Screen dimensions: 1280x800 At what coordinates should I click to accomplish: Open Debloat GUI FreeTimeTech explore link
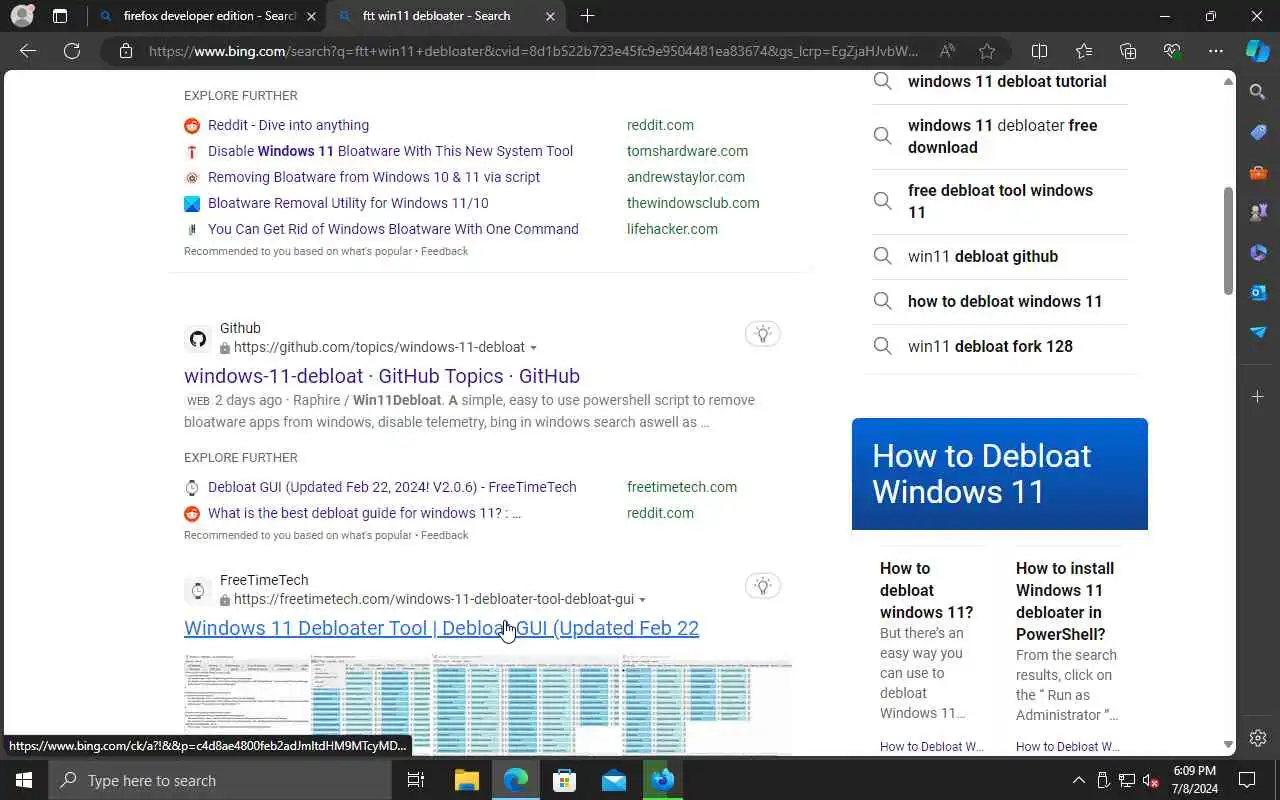[392, 487]
